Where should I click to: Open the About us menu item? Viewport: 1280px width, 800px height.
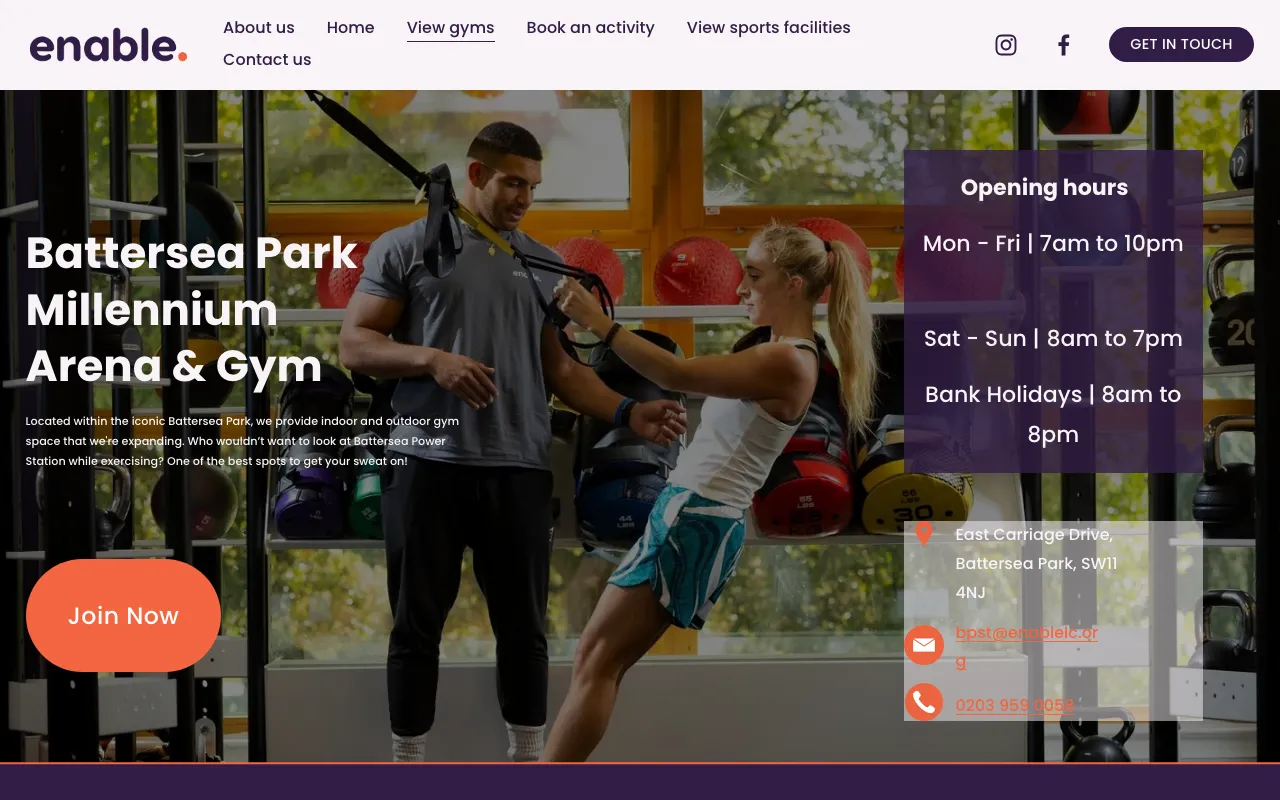click(259, 28)
